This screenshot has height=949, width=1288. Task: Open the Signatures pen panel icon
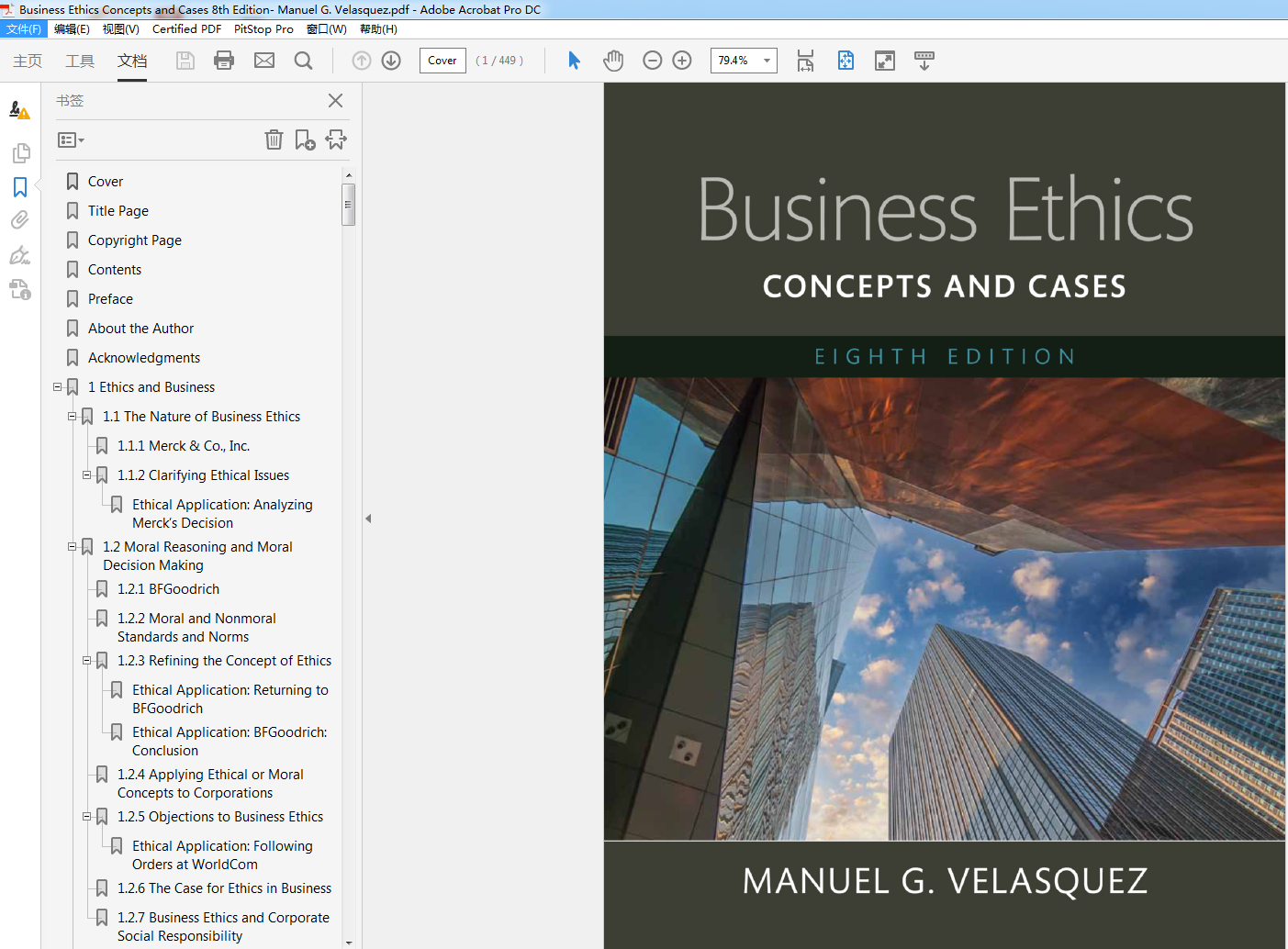(20, 255)
